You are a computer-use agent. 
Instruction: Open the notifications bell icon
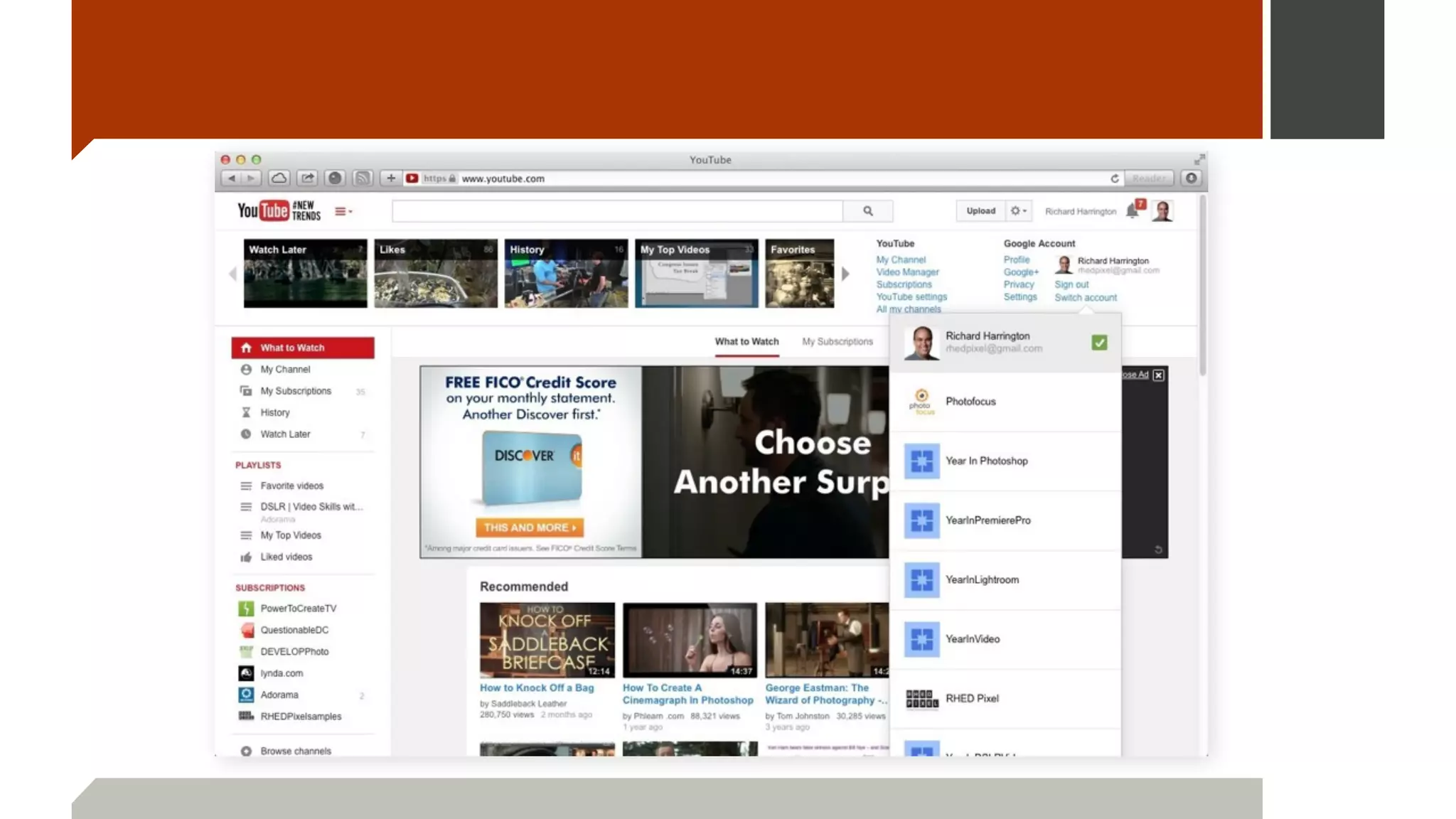pos(1131,211)
